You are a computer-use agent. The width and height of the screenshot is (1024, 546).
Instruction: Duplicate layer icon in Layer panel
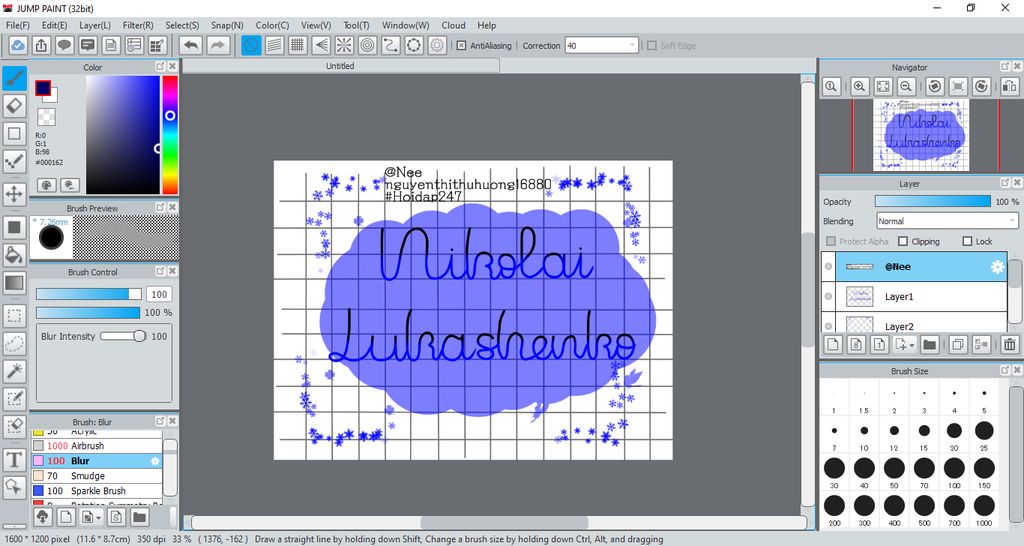coord(958,344)
